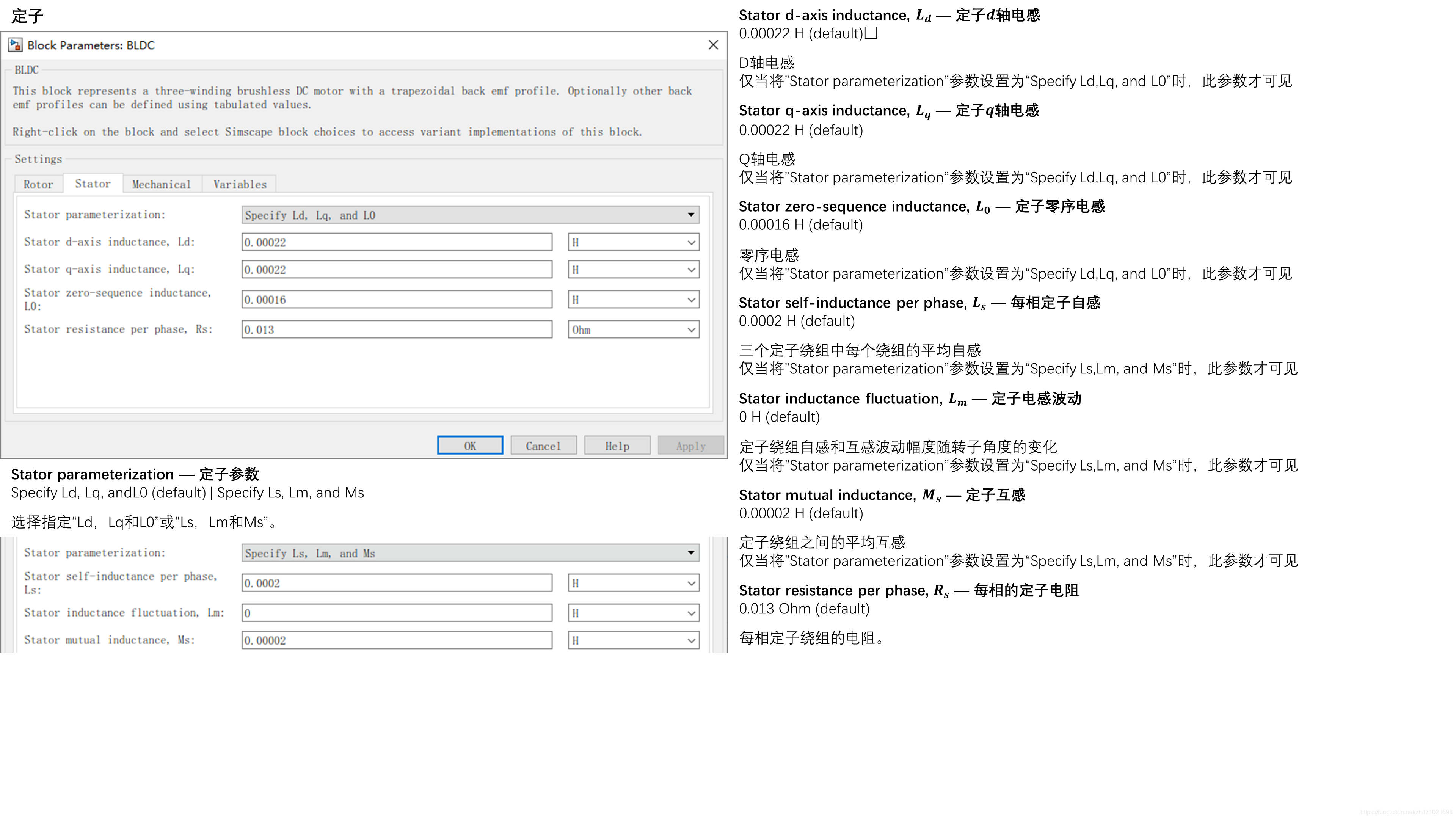Open the Ms unit dropdown
This screenshot has height=819, width=1456.
634,640
